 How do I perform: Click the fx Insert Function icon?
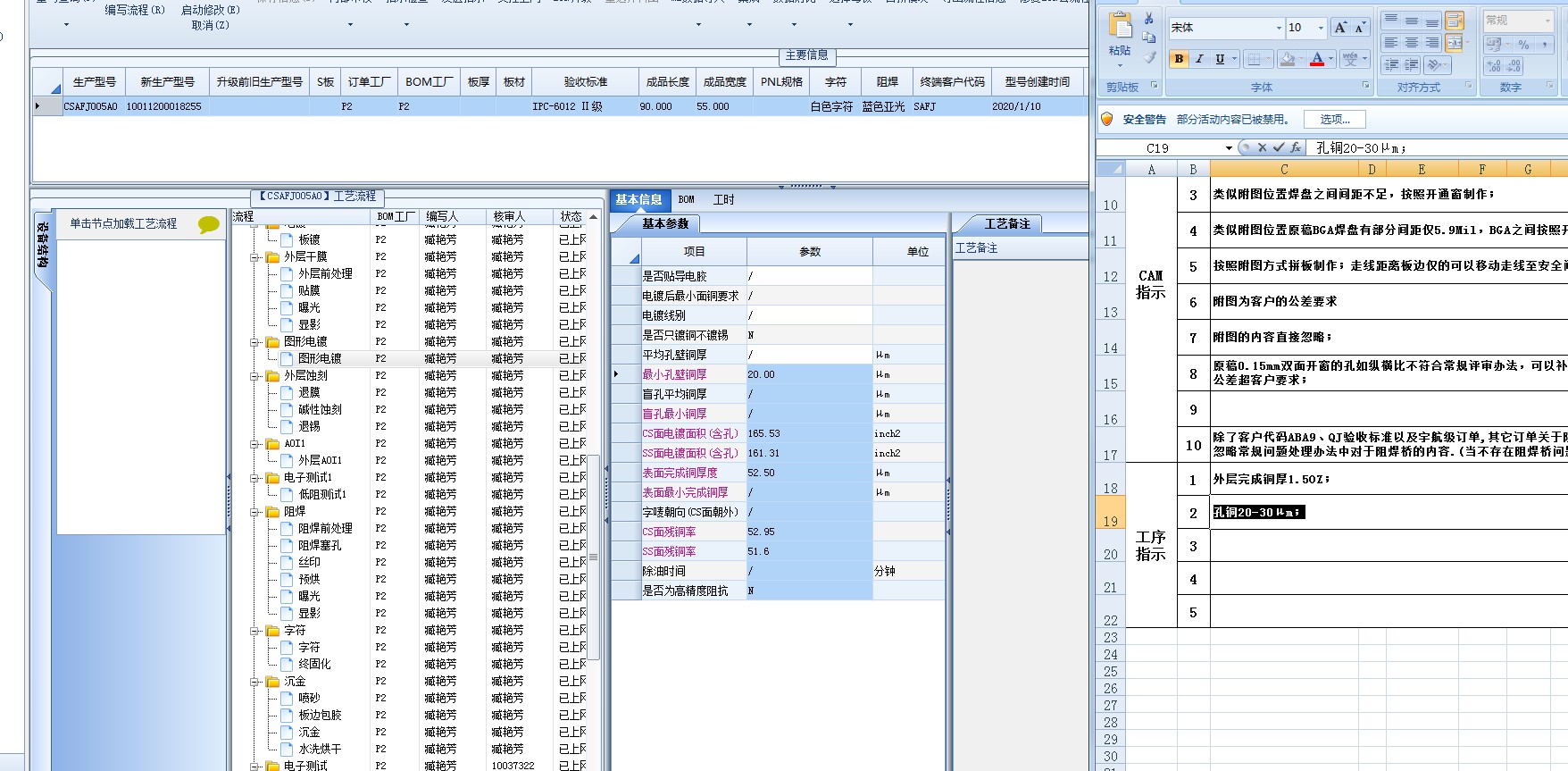(x=1296, y=147)
